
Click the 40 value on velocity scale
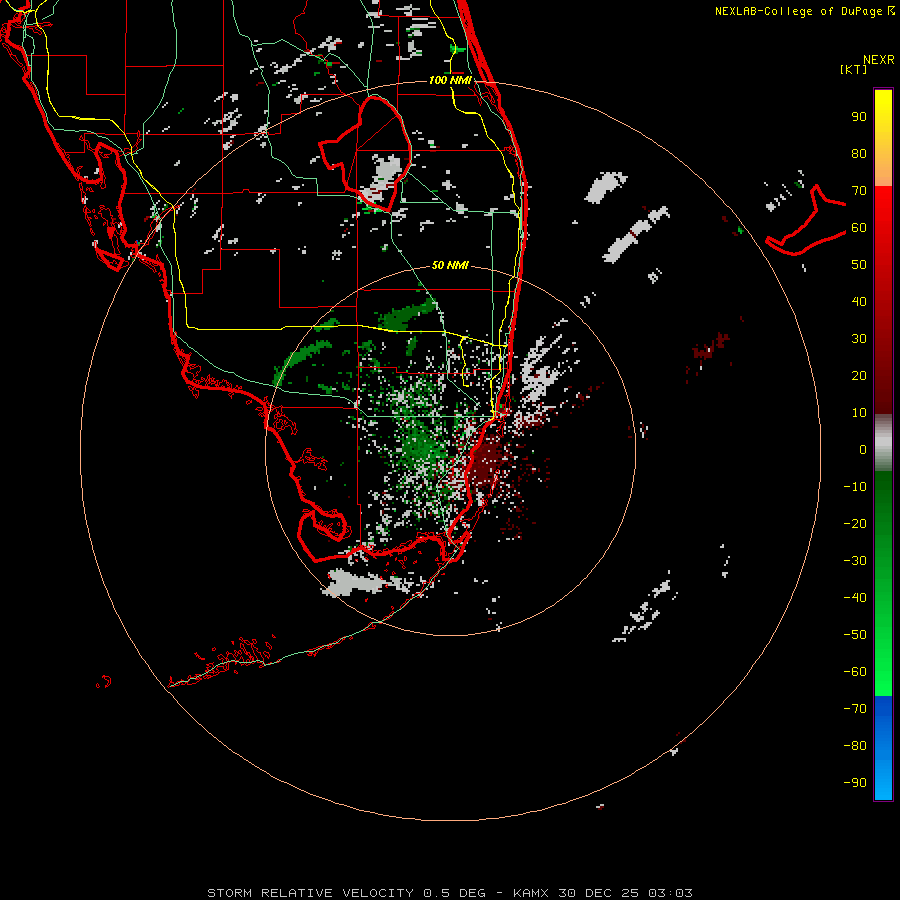click(859, 302)
